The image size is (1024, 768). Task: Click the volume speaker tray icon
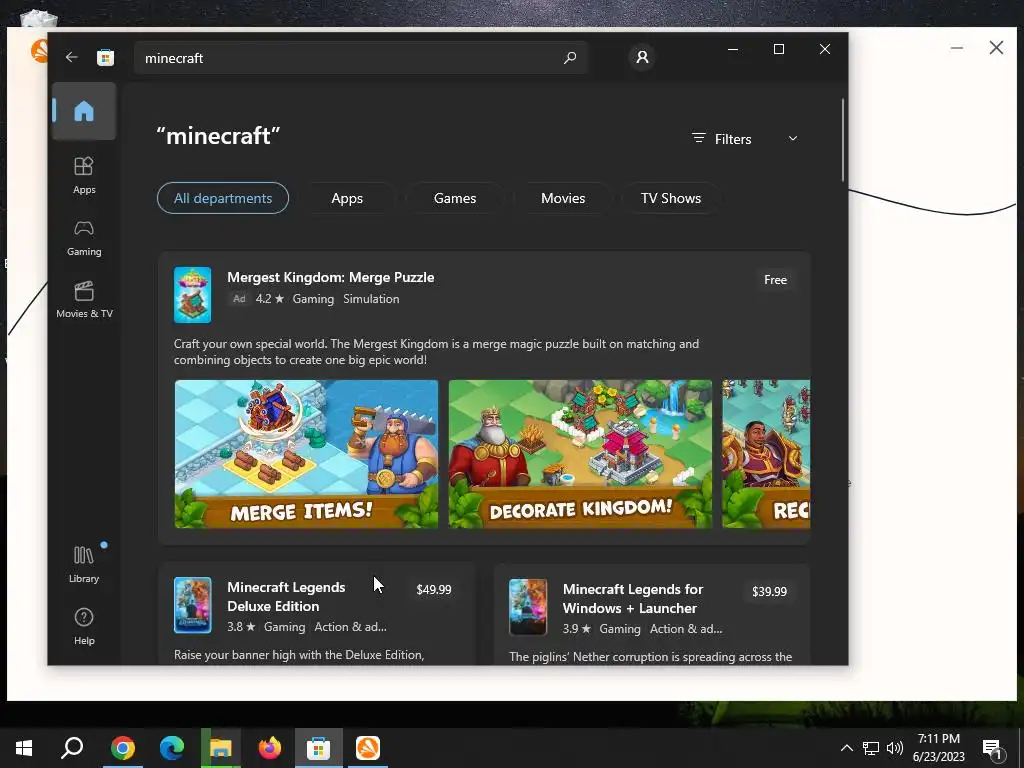(x=895, y=748)
